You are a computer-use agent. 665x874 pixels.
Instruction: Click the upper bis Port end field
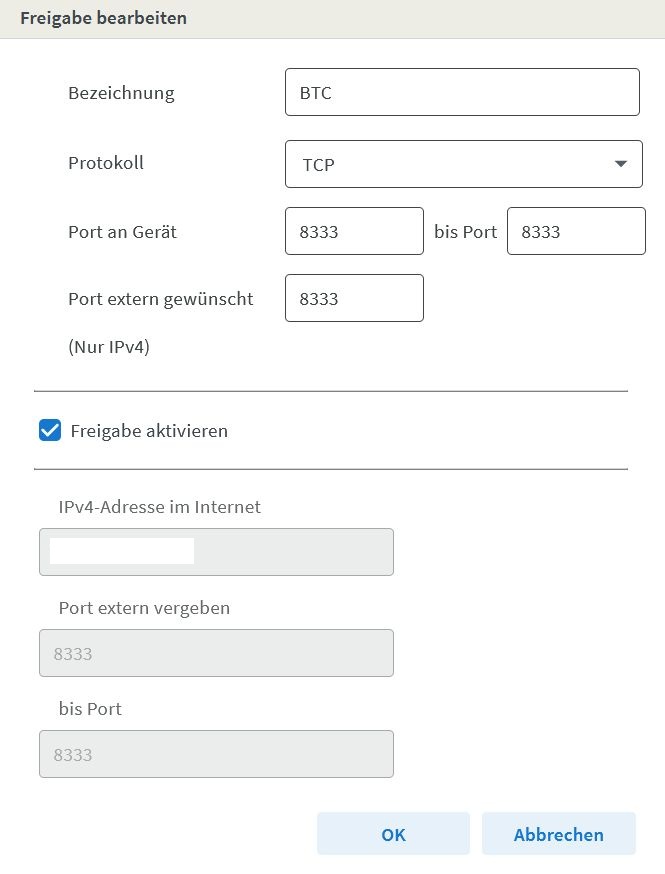576,232
